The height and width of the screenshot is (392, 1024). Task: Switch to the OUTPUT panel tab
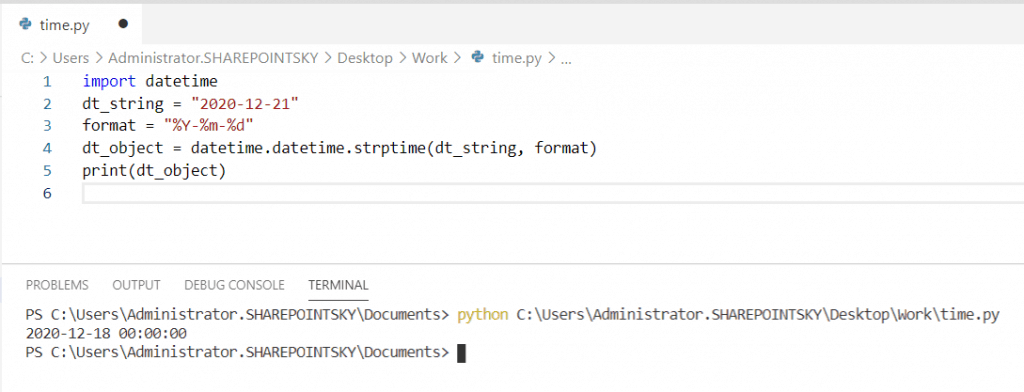pyautogui.click(x=136, y=285)
